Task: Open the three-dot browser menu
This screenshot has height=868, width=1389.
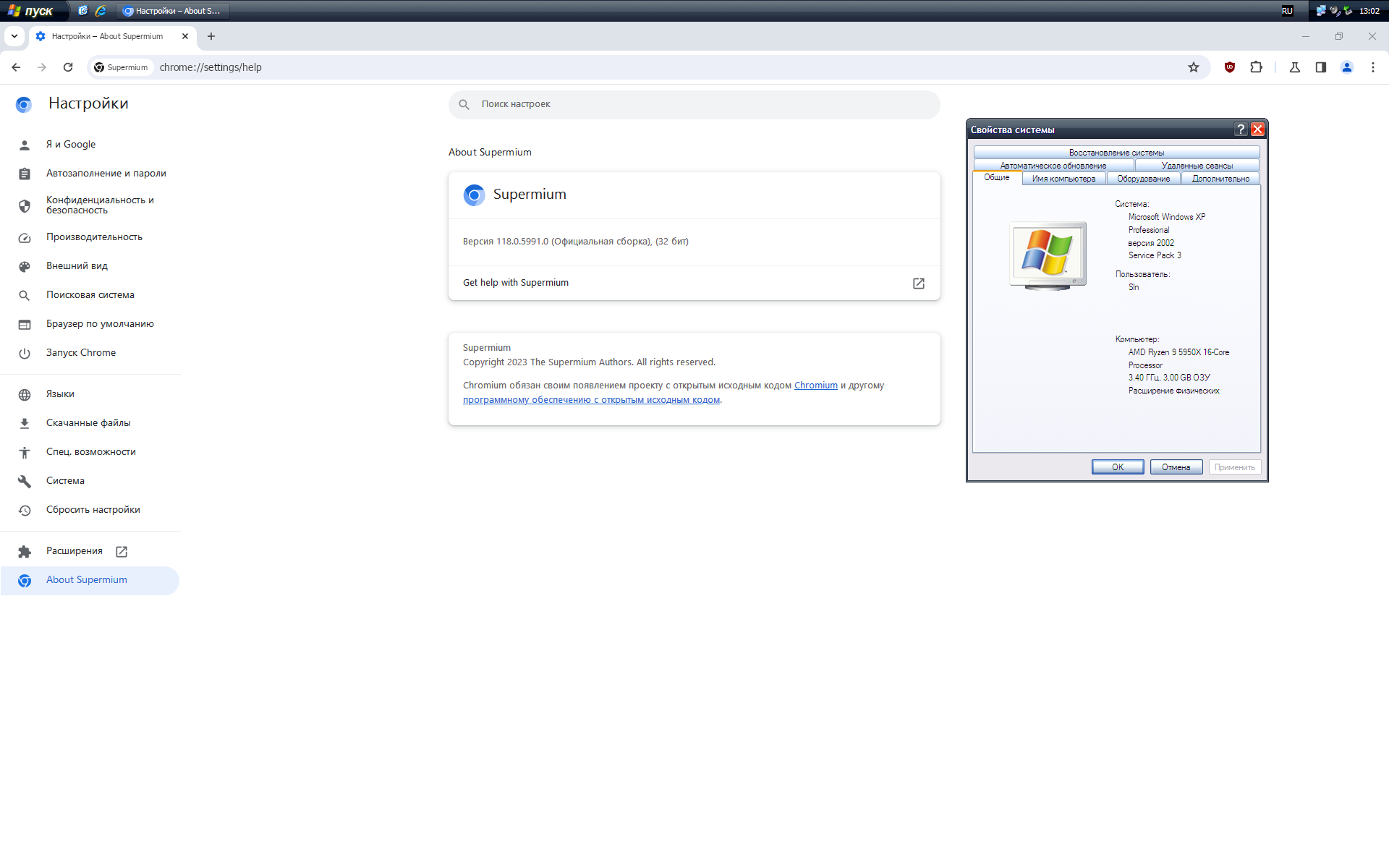Action: click(1373, 67)
